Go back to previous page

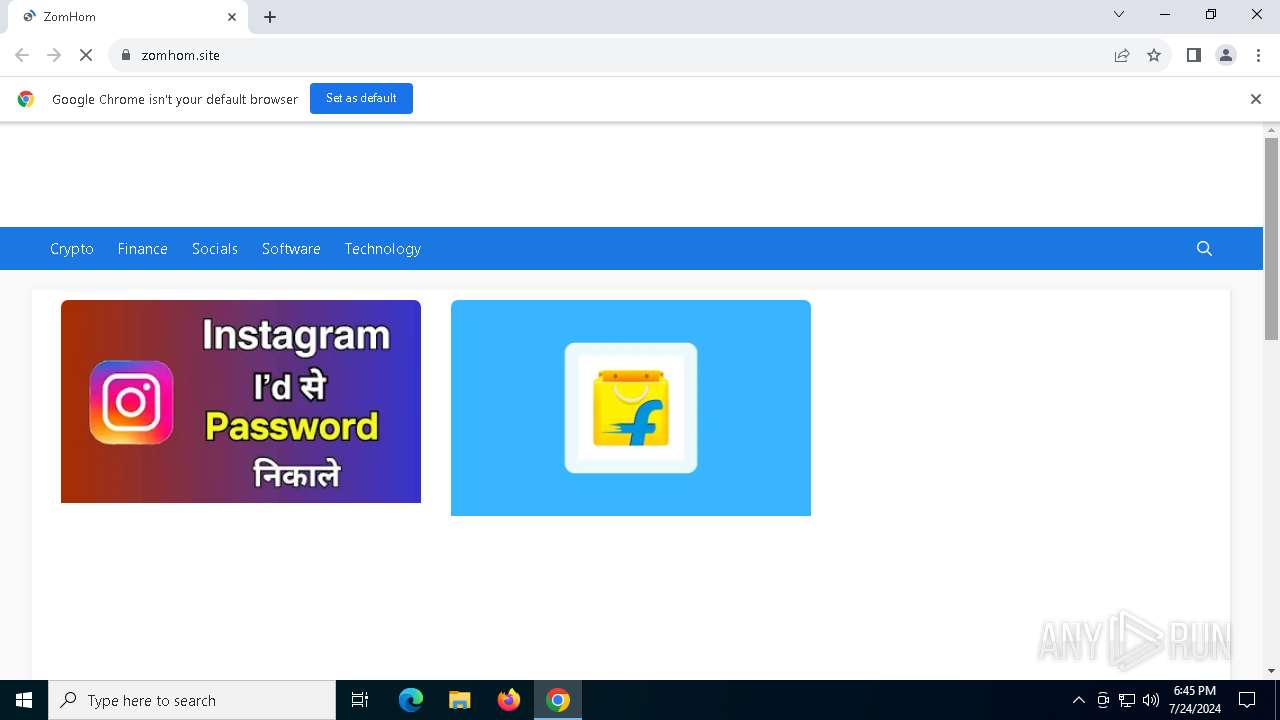coord(22,55)
